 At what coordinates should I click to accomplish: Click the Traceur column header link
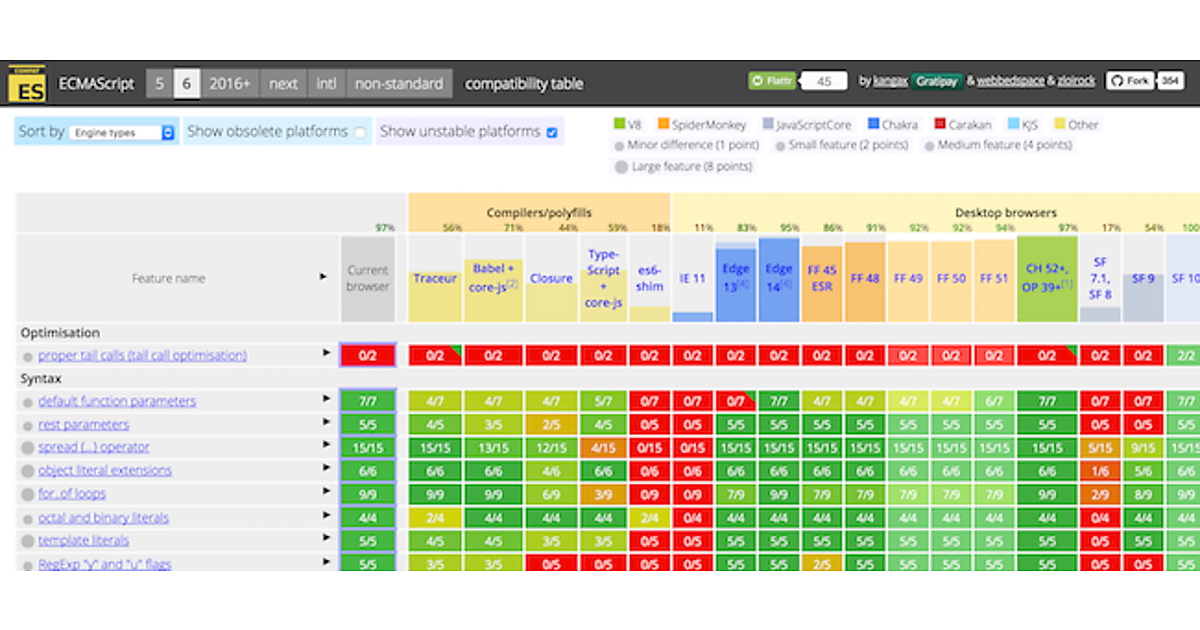click(x=435, y=279)
